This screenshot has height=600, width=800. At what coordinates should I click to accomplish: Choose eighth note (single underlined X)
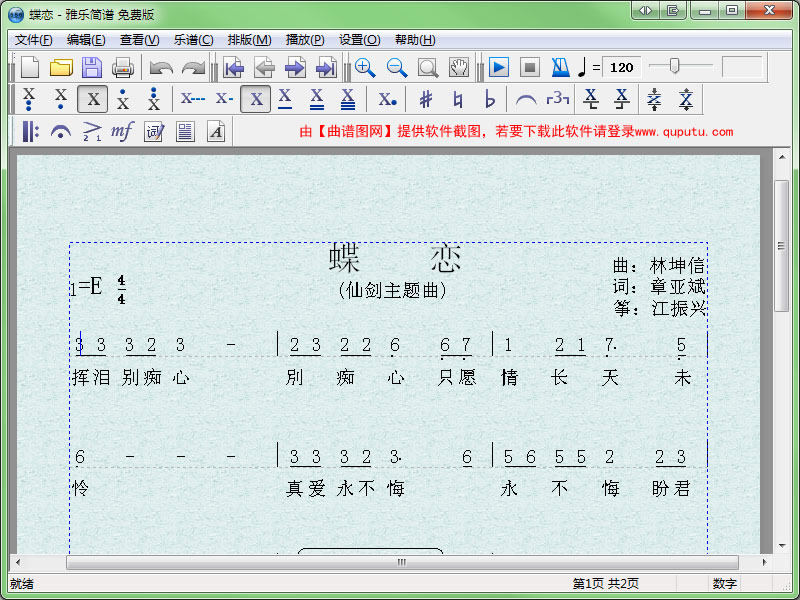point(285,99)
